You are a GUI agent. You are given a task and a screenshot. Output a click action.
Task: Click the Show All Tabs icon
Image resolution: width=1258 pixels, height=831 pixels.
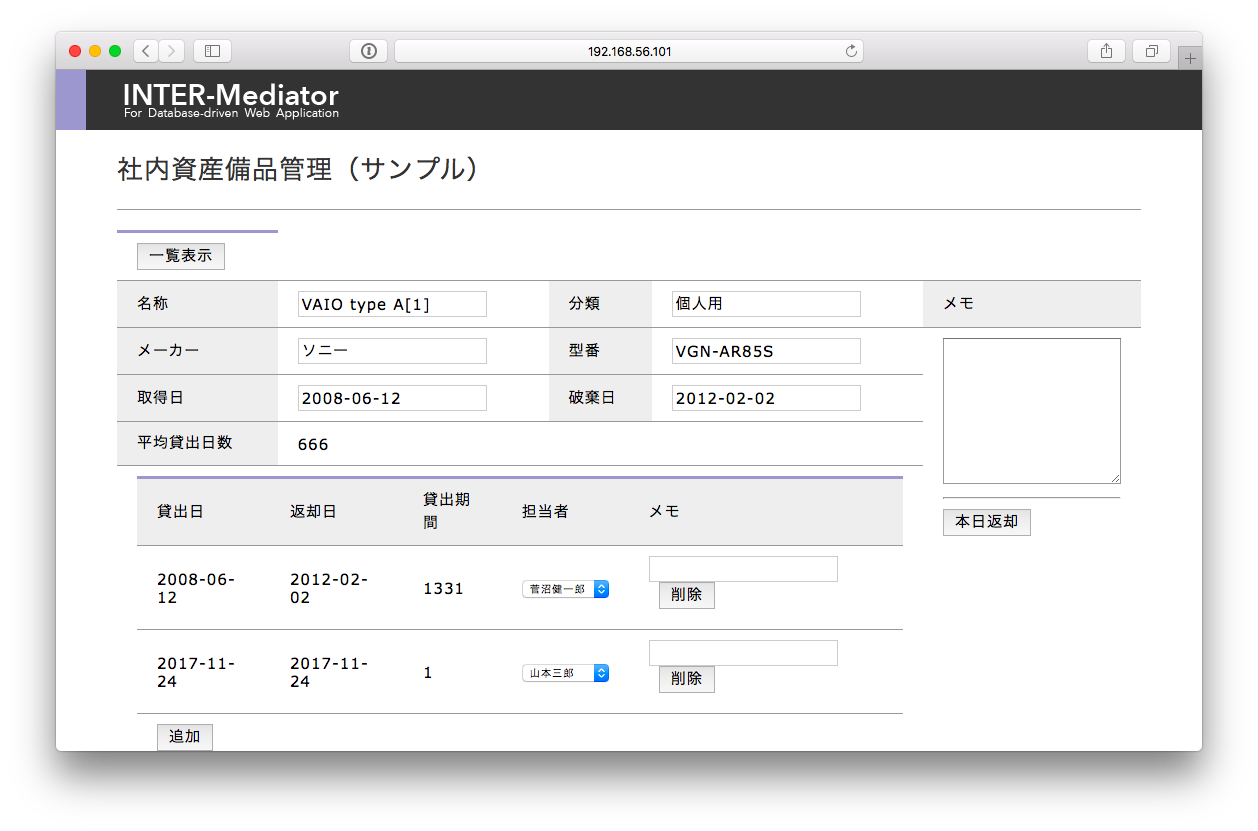[1150, 50]
